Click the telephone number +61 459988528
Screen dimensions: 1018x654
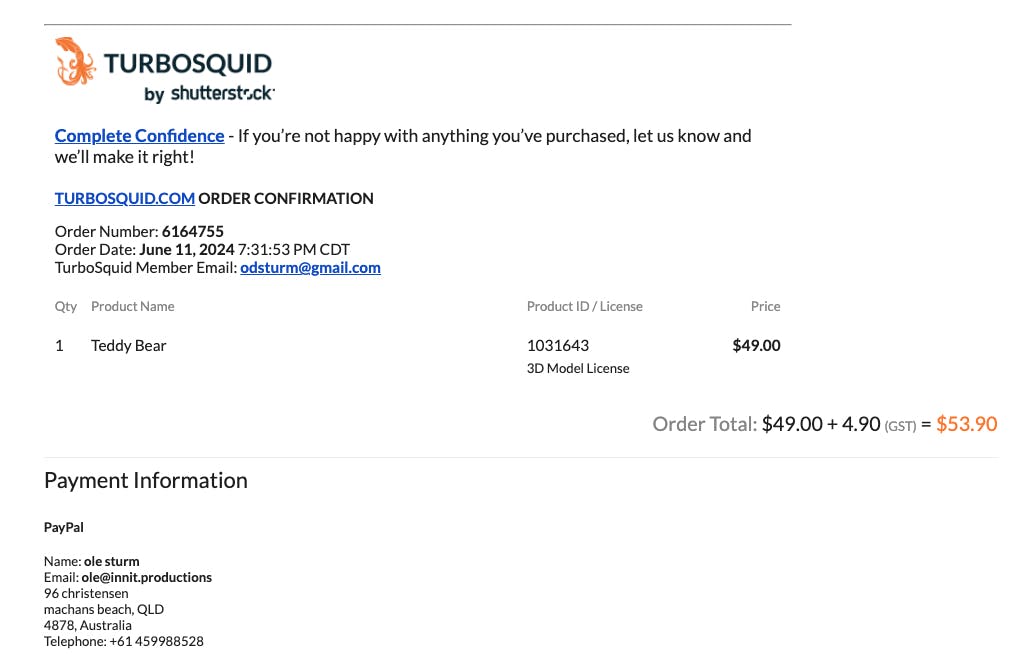pos(156,641)
